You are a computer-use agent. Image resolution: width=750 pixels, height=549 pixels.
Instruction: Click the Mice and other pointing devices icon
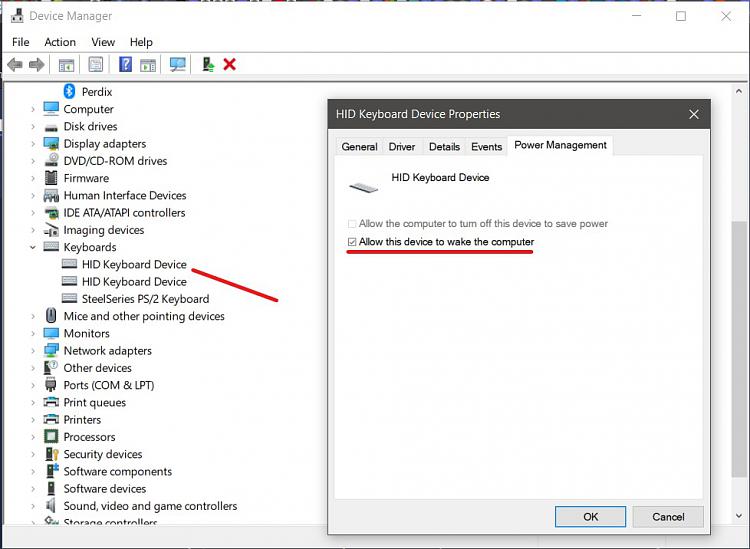click(x=51, y=316)
